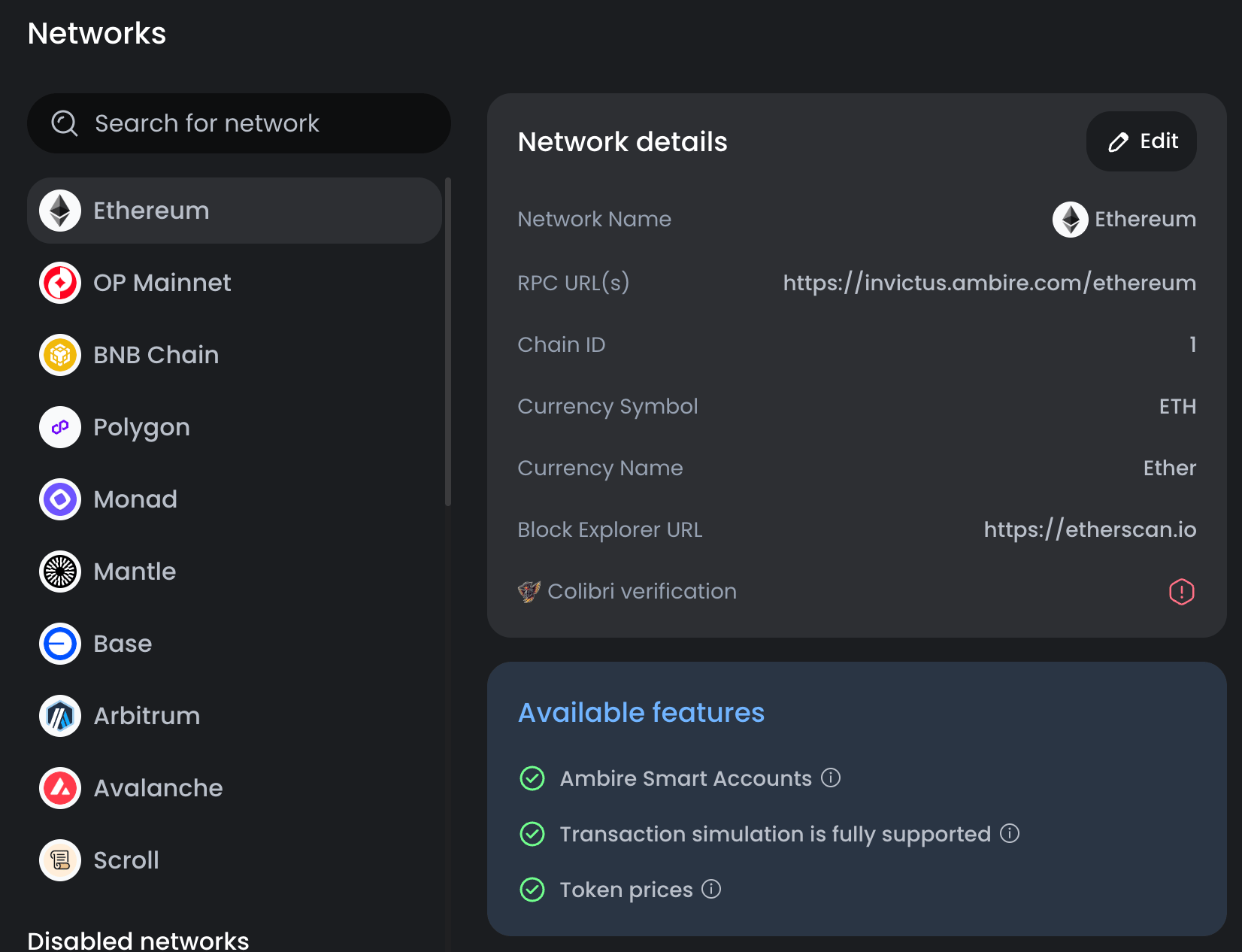Image resolution: width=1242 pixels, height=952 pixels.
Task: Click the Colibri verification warning icon
Action: click(x=1182, y=592)
